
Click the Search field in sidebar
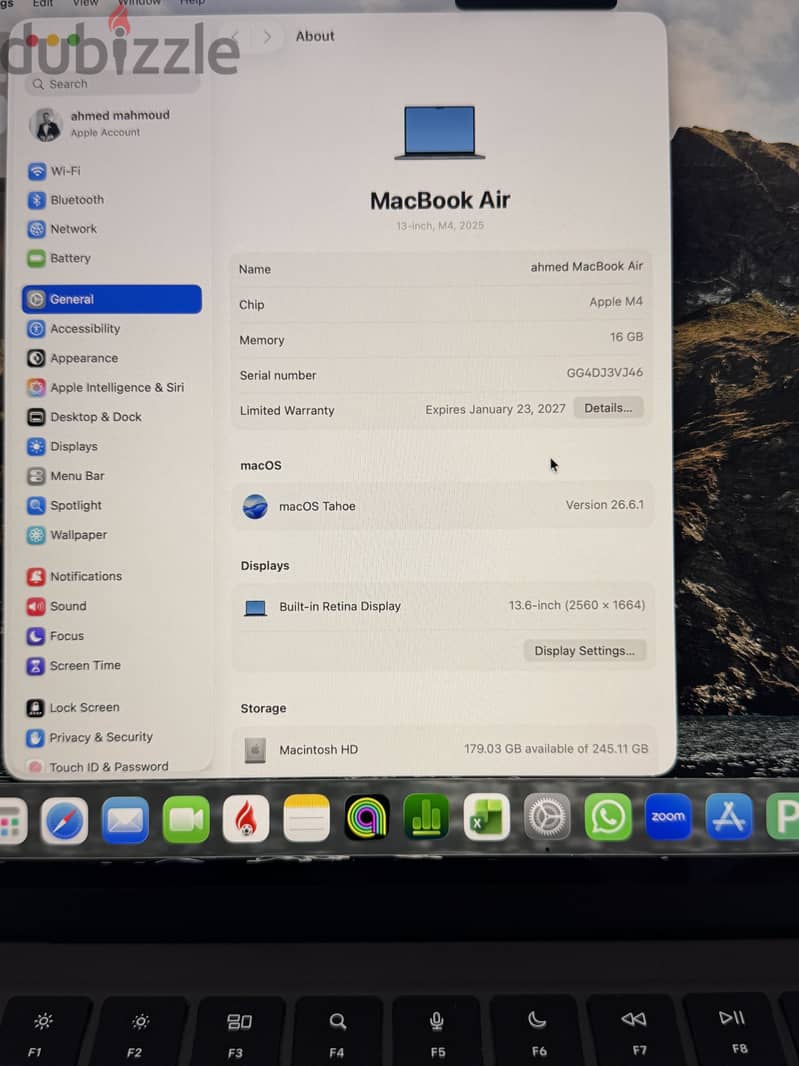point(112,84)
